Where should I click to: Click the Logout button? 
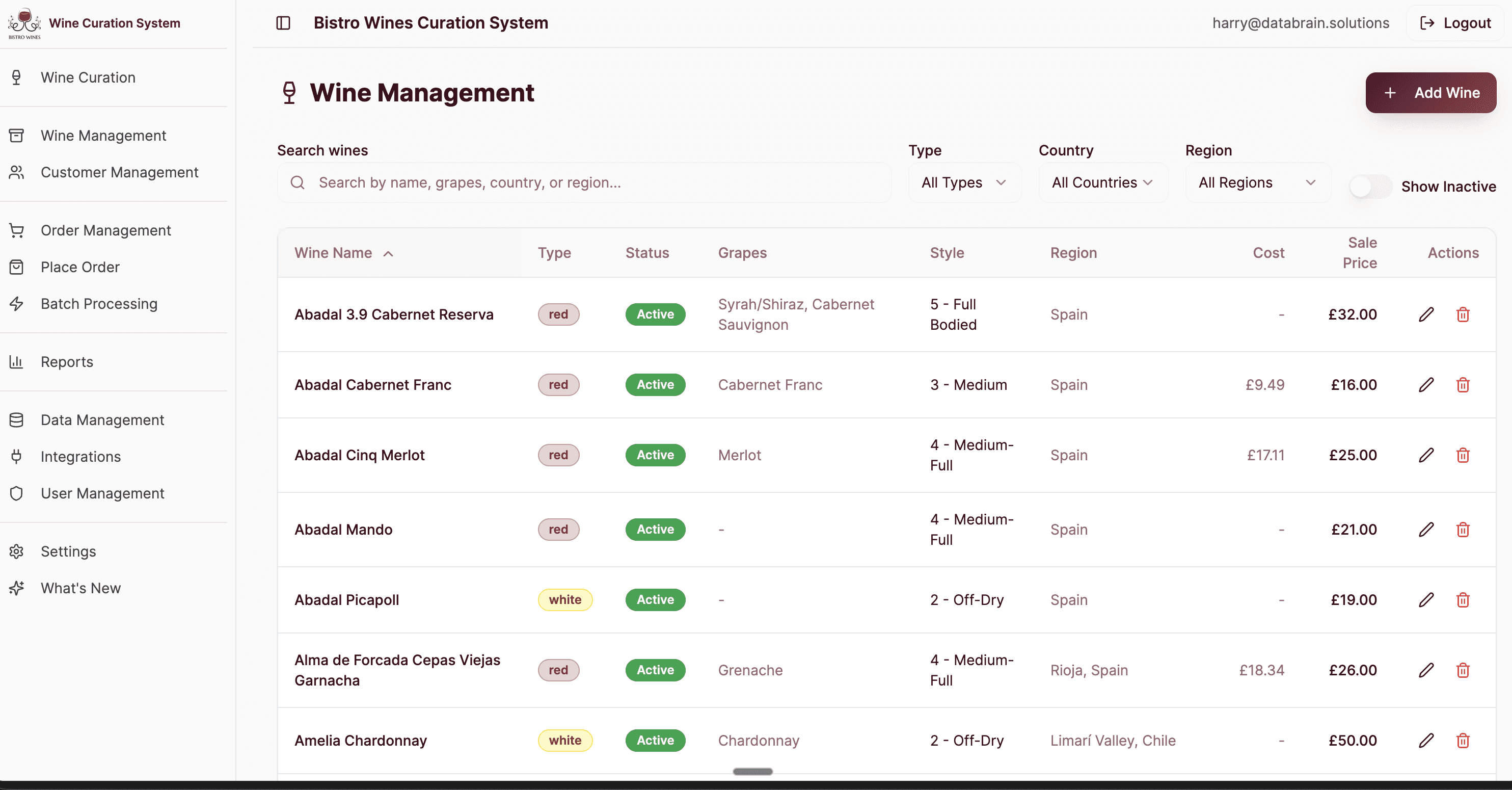[1455, 23]
